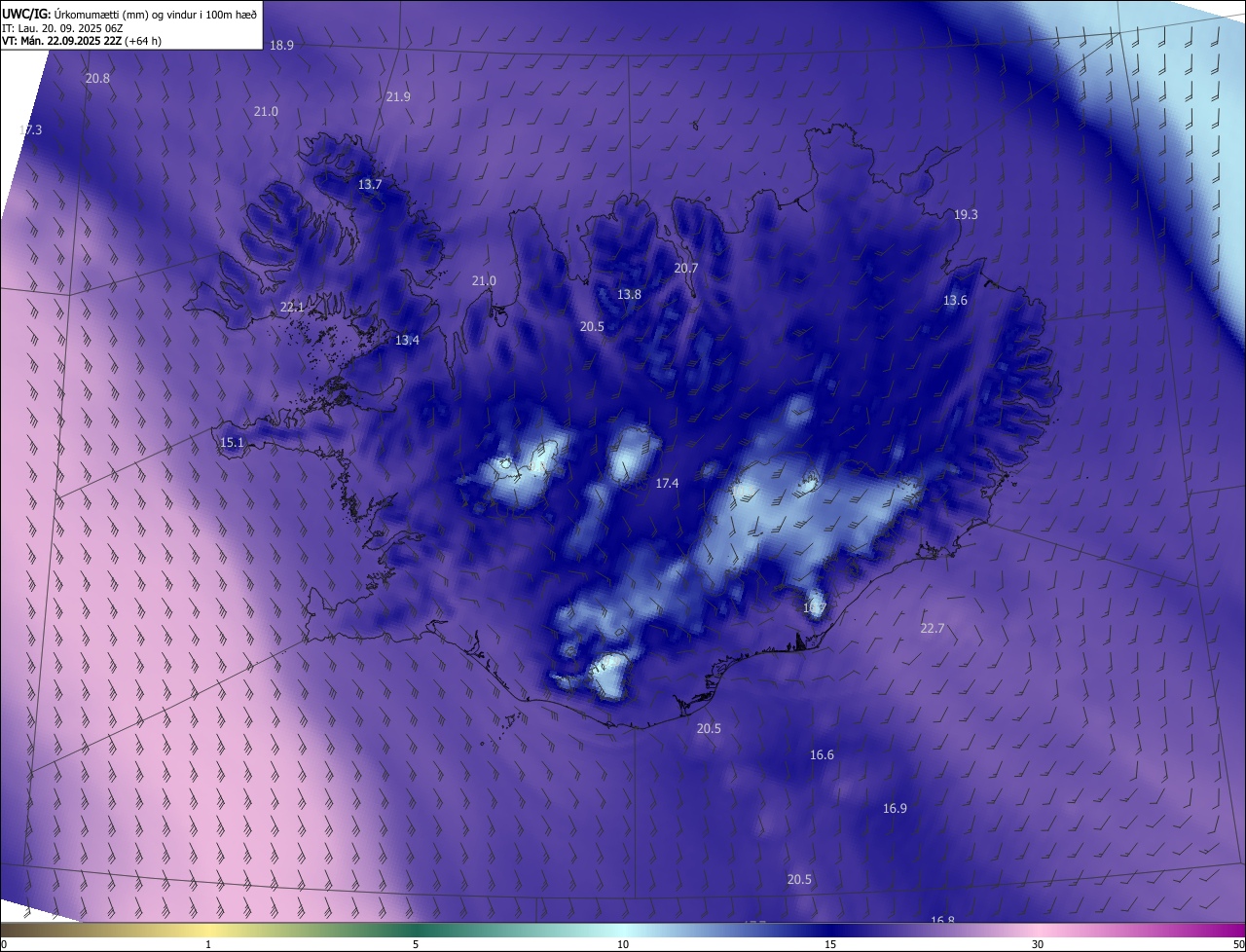This screenshot has width=1246, height=952.
Task: Select the 5 tick label on the legend
Action: 416,944
